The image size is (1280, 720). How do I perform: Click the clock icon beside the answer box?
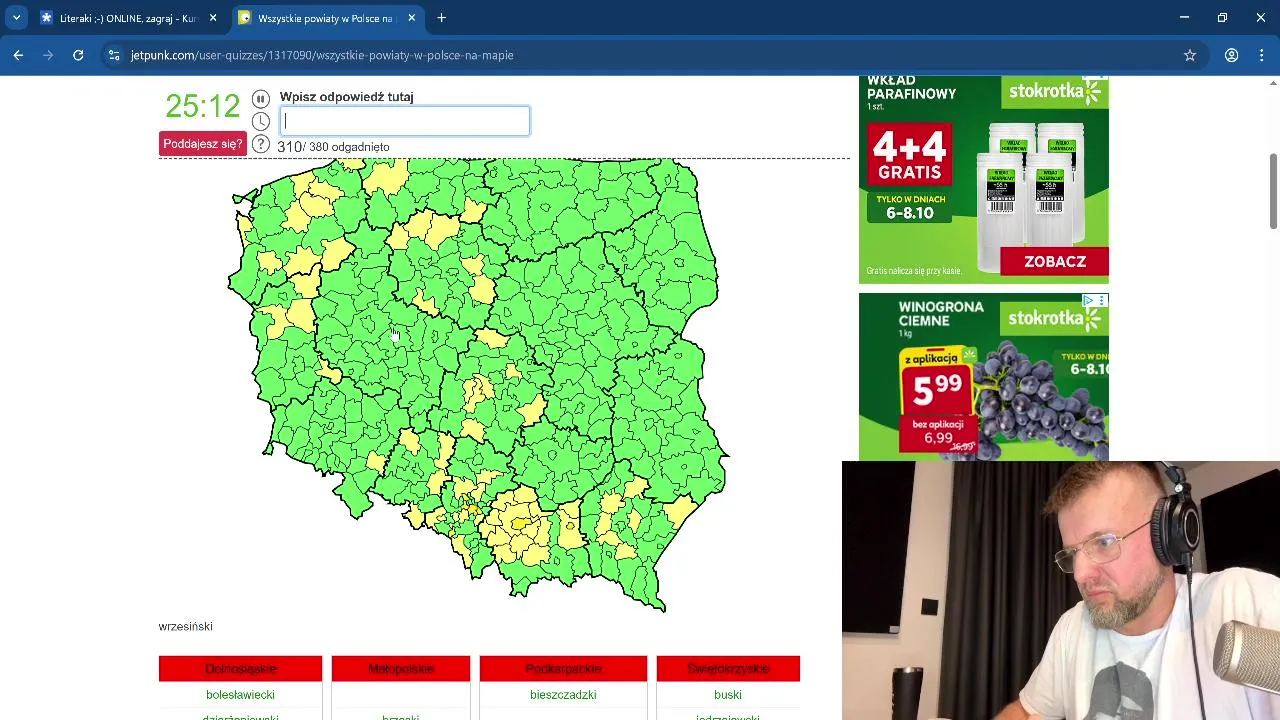pyautogui.click(x=261, y=121)
